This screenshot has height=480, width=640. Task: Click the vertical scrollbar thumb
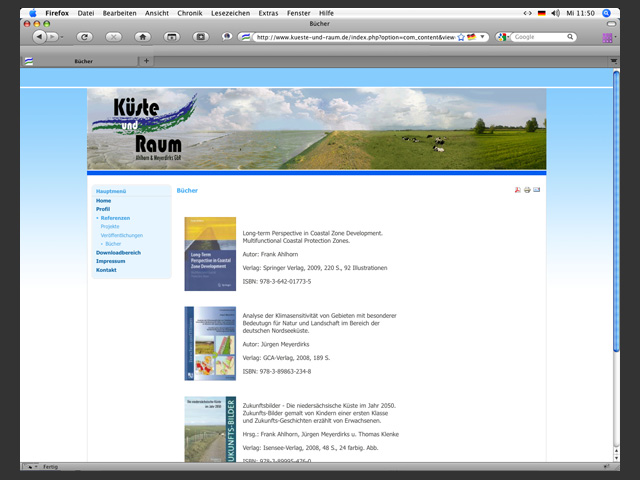click(x=616, y=210)
